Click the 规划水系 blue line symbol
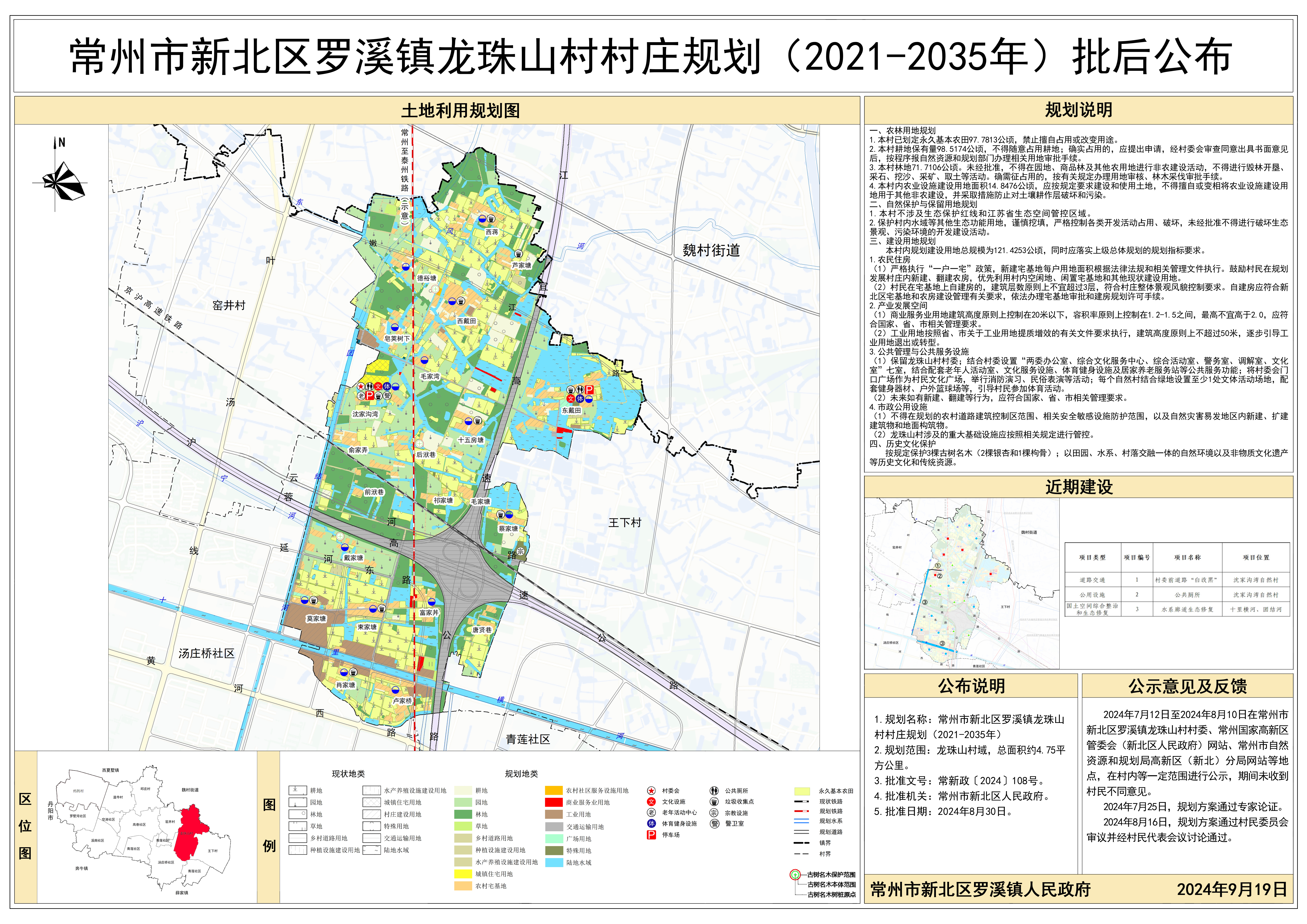The height and width of the screenshot is (924, 1307). [x=802, y=821]
